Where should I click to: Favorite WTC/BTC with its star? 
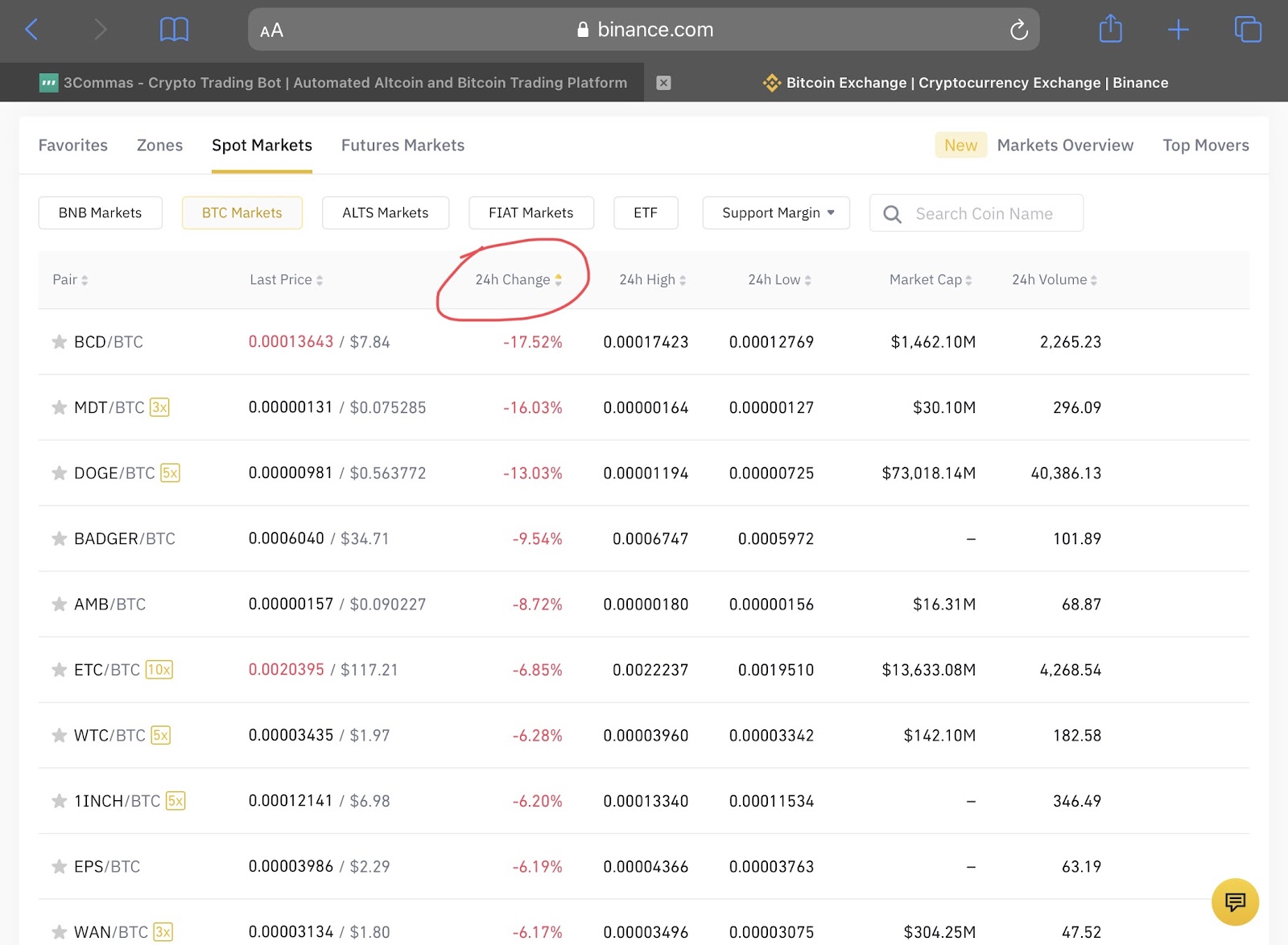(59, 735)
